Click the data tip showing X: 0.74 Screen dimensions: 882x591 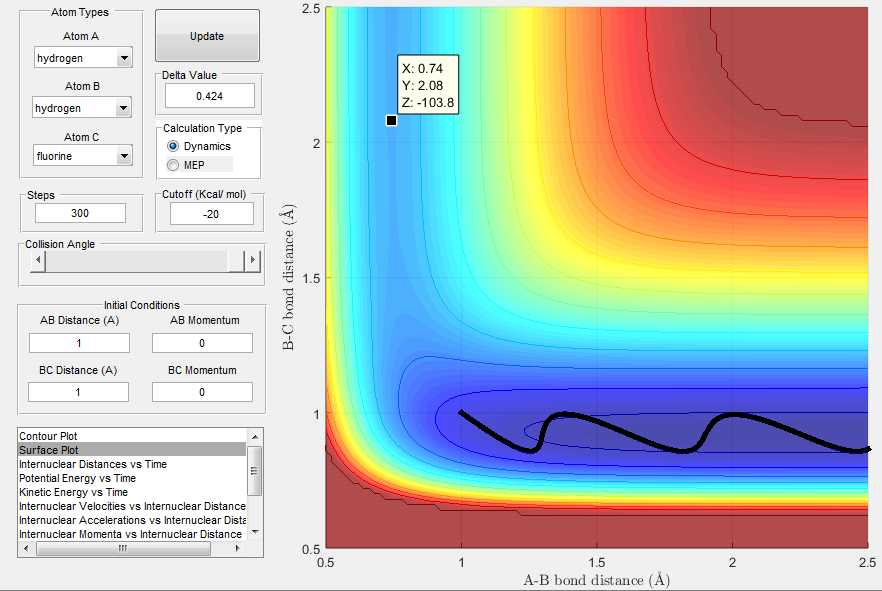coord(428,85)
